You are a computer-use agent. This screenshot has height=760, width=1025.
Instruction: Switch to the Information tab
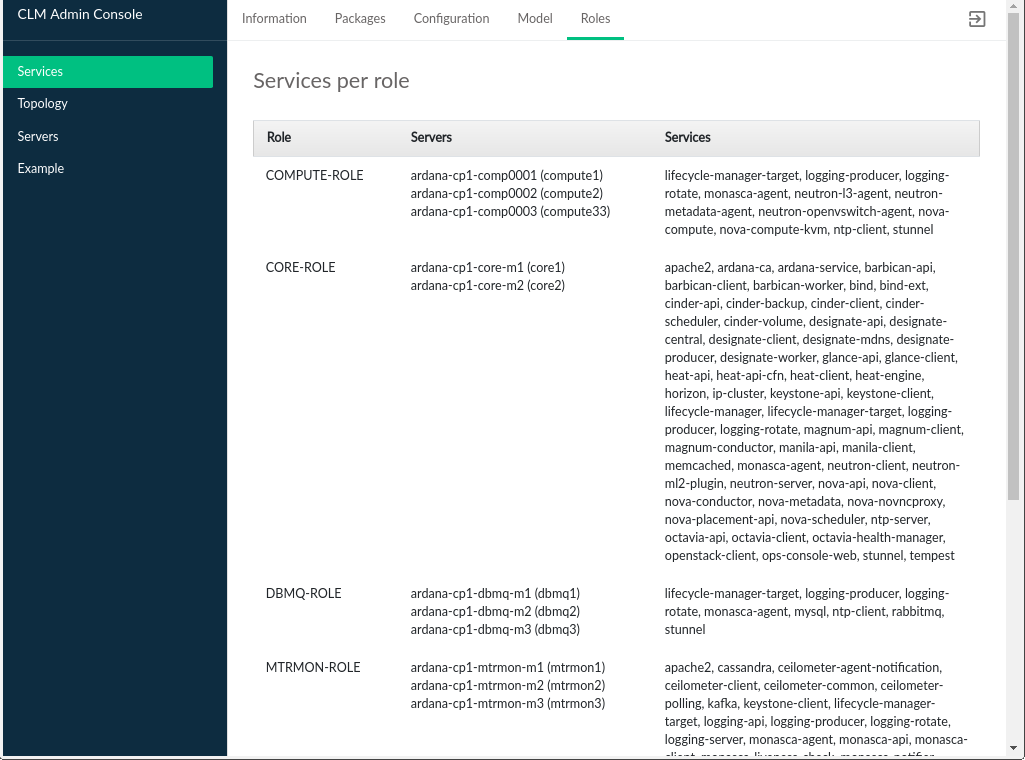pyautogui.click(x=274, y=19)
